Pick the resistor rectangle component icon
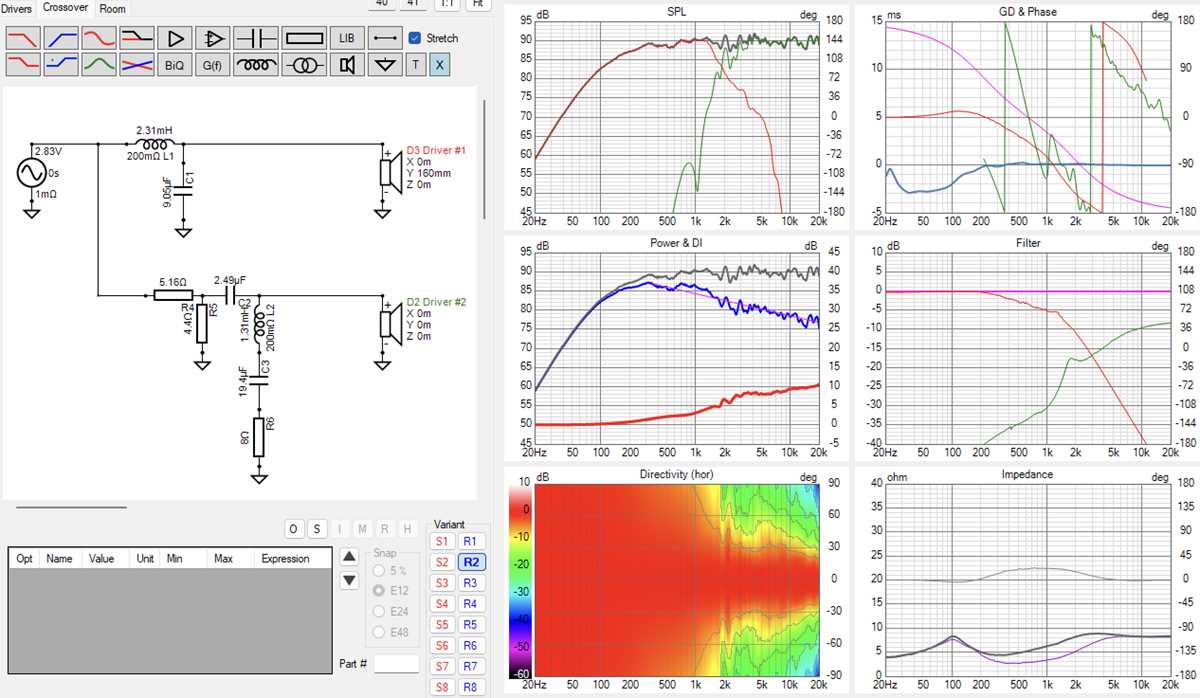This screenshot has width=1200, height=698. coord(304,38)
